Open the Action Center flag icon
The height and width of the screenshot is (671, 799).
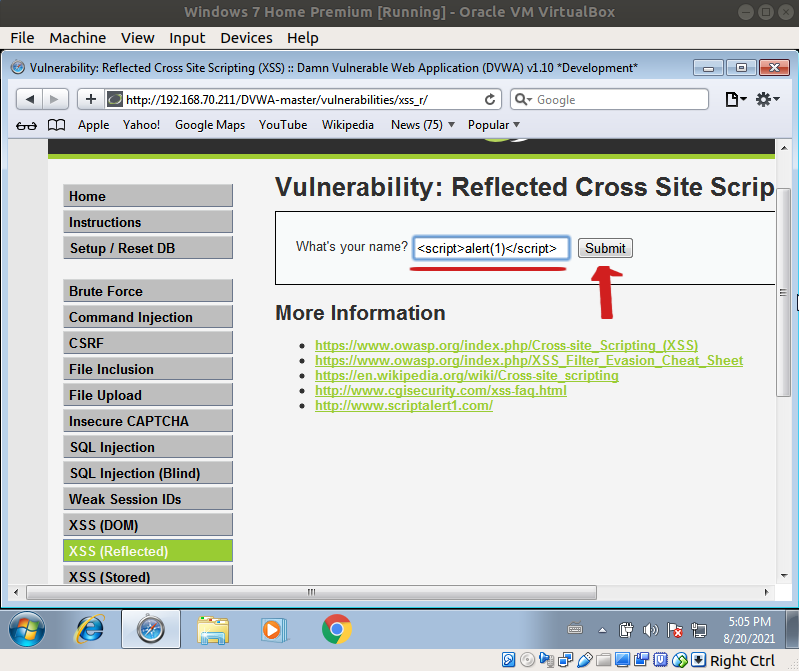click(675, 630)
